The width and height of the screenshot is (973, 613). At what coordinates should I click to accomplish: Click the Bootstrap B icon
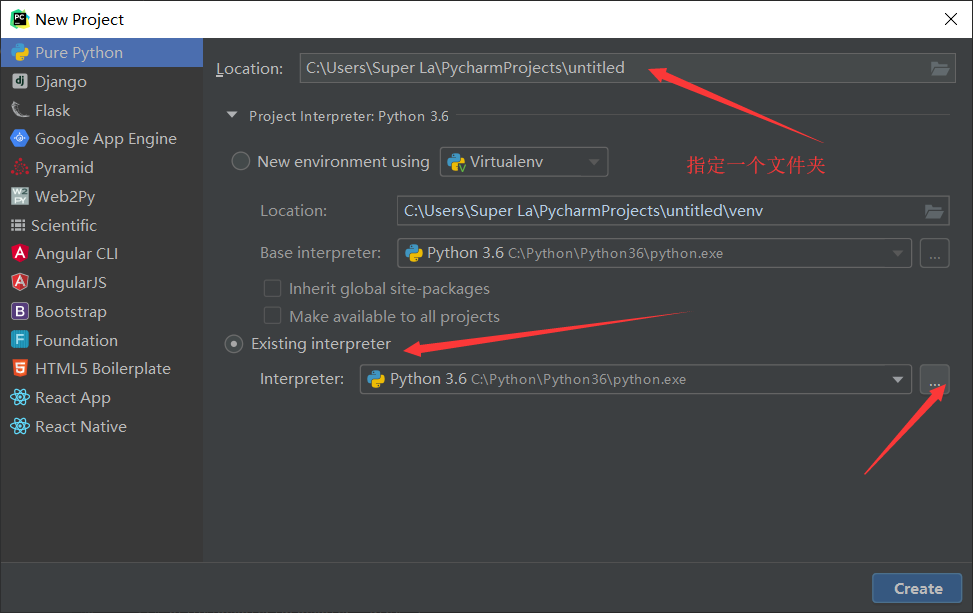coord(20,311)
